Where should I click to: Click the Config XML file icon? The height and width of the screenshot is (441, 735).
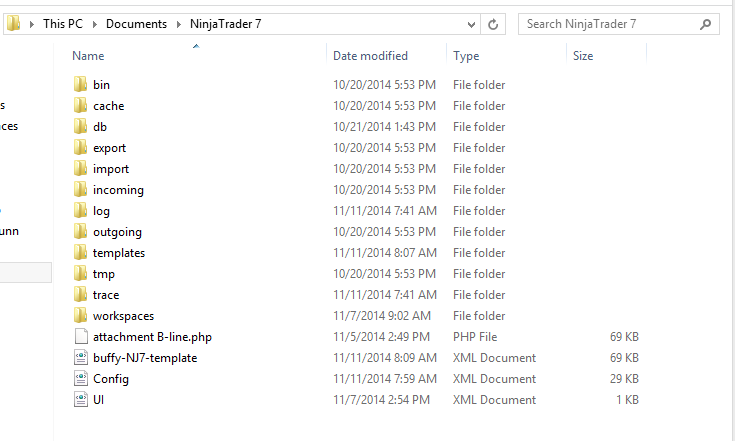[x=81, y=379]
